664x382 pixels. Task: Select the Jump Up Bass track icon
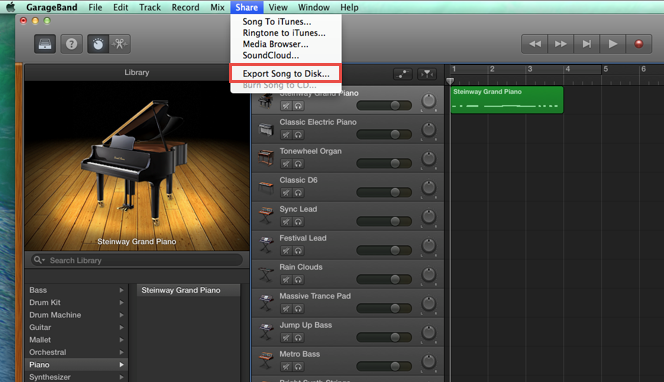(266, 332)
